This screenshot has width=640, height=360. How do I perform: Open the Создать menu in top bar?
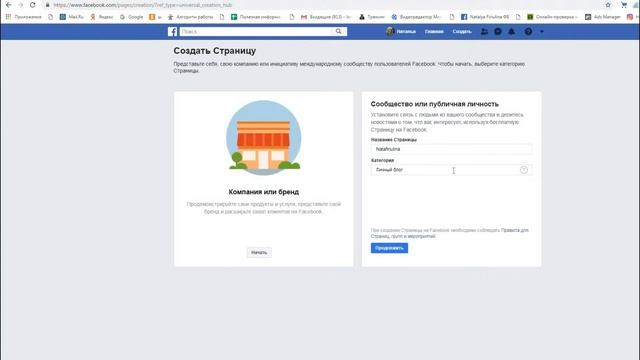pos(462,31)
